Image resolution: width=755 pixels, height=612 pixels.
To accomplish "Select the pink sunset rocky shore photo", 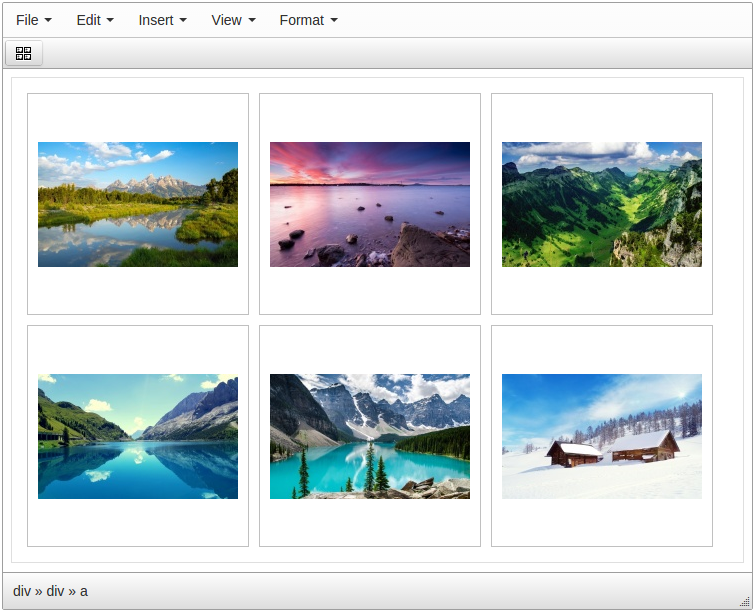I will (x=370, y=204).
